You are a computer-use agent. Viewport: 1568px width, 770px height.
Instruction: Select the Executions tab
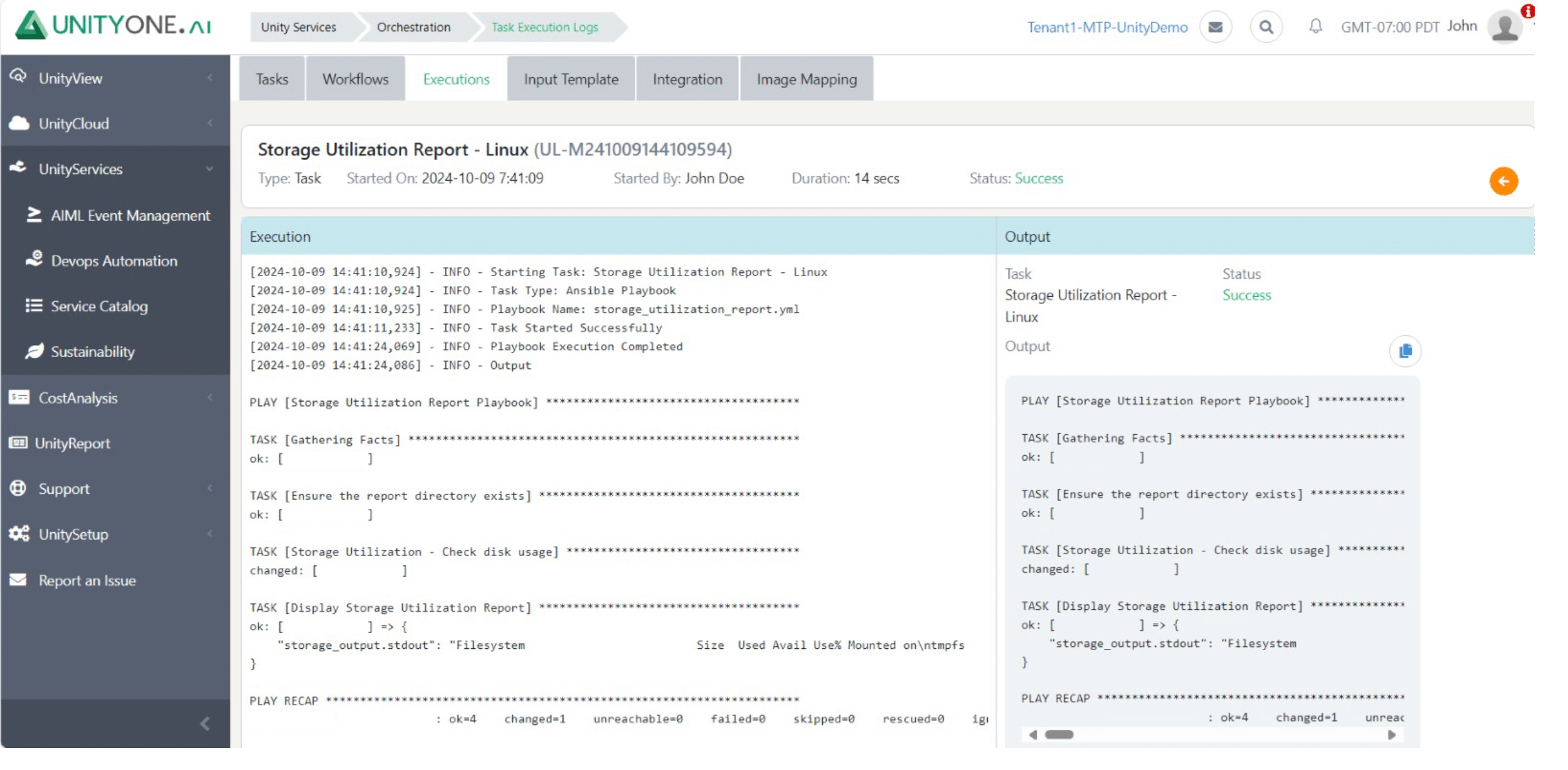[456, 79]
